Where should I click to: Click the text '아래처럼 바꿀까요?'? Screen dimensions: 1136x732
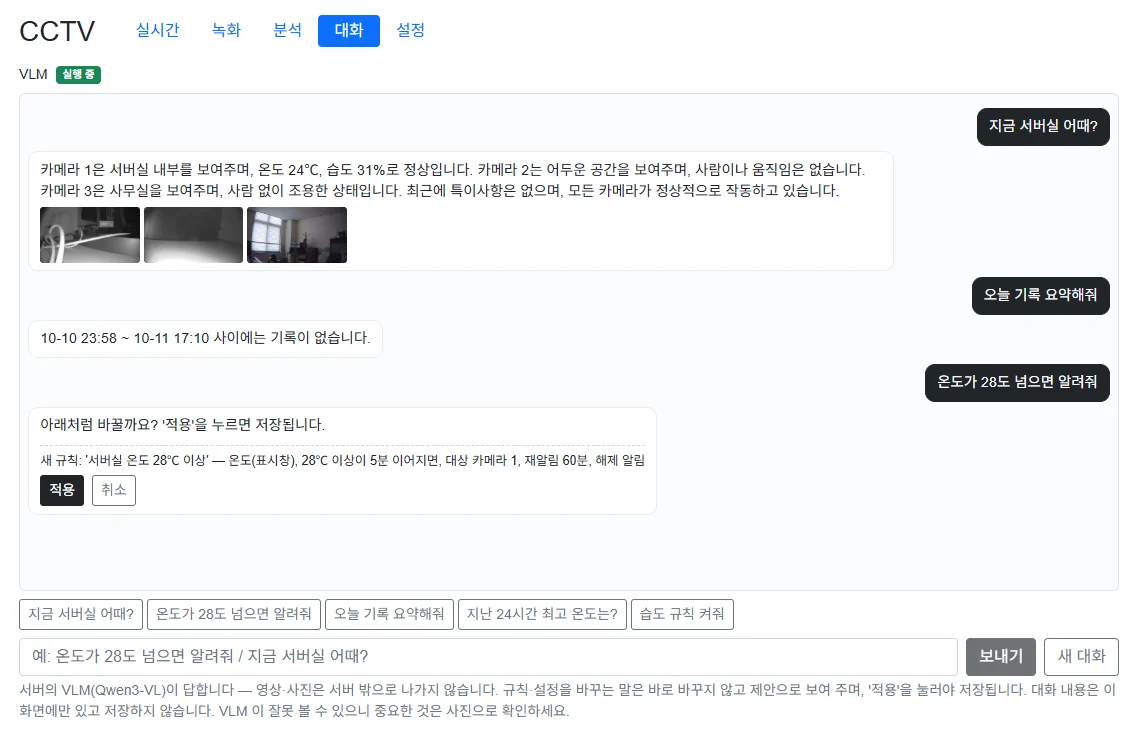point(99,425)
